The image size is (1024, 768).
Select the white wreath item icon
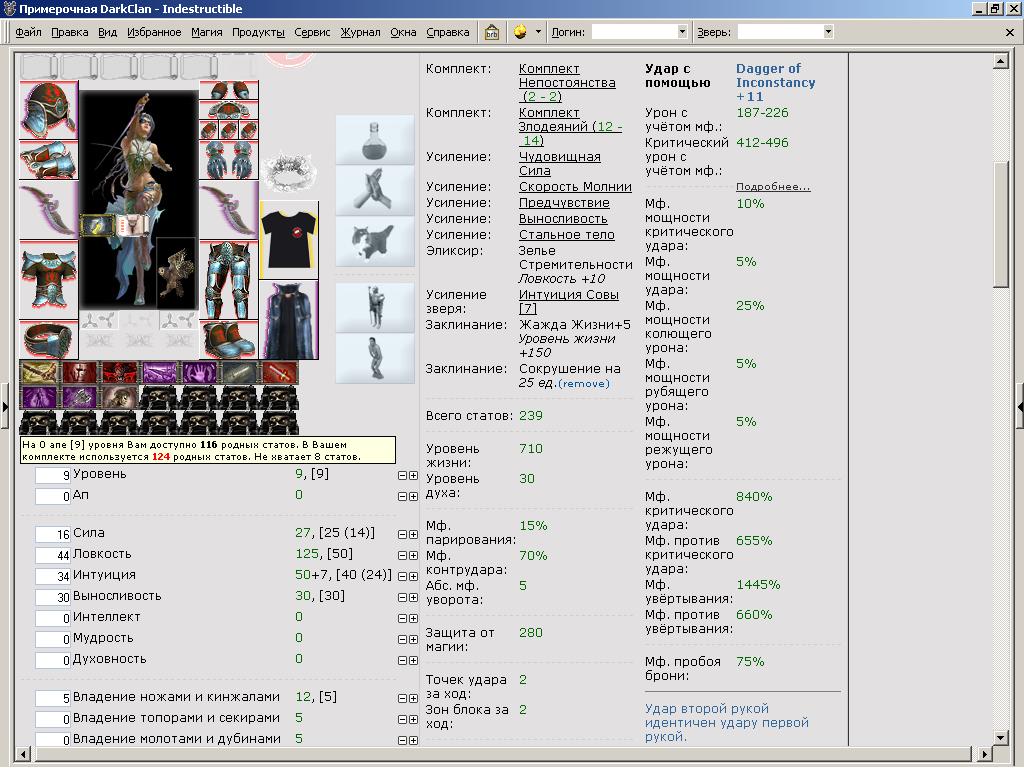(289, 172)
